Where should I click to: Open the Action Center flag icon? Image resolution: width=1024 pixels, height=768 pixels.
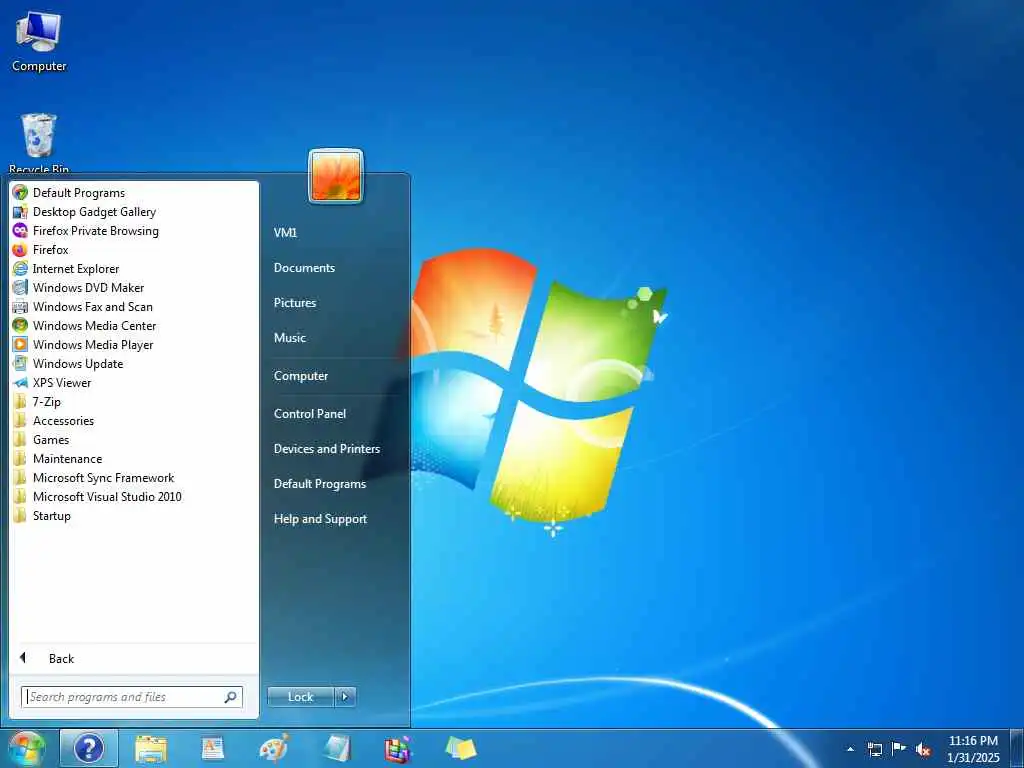899,748
